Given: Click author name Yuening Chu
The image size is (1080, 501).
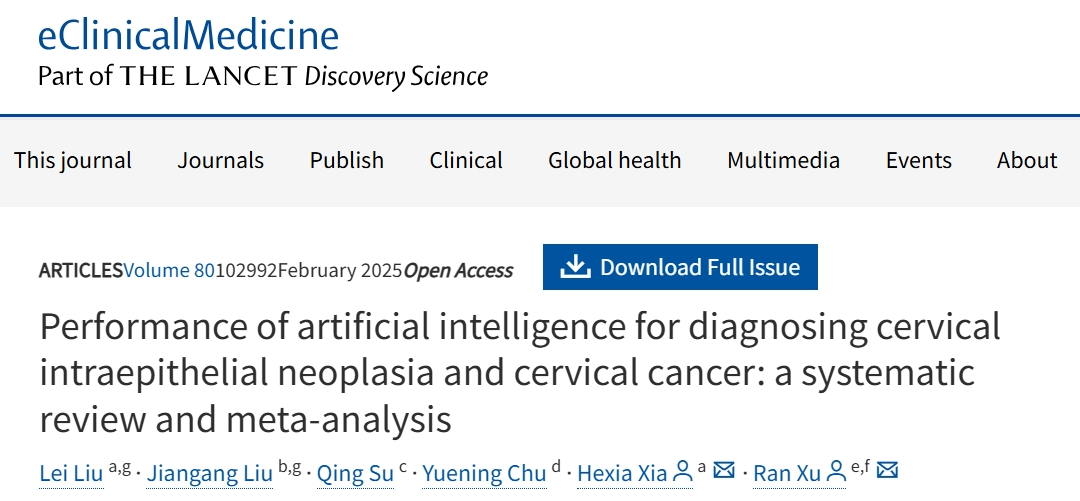Looking at the screenshot, I should (484, 473).
